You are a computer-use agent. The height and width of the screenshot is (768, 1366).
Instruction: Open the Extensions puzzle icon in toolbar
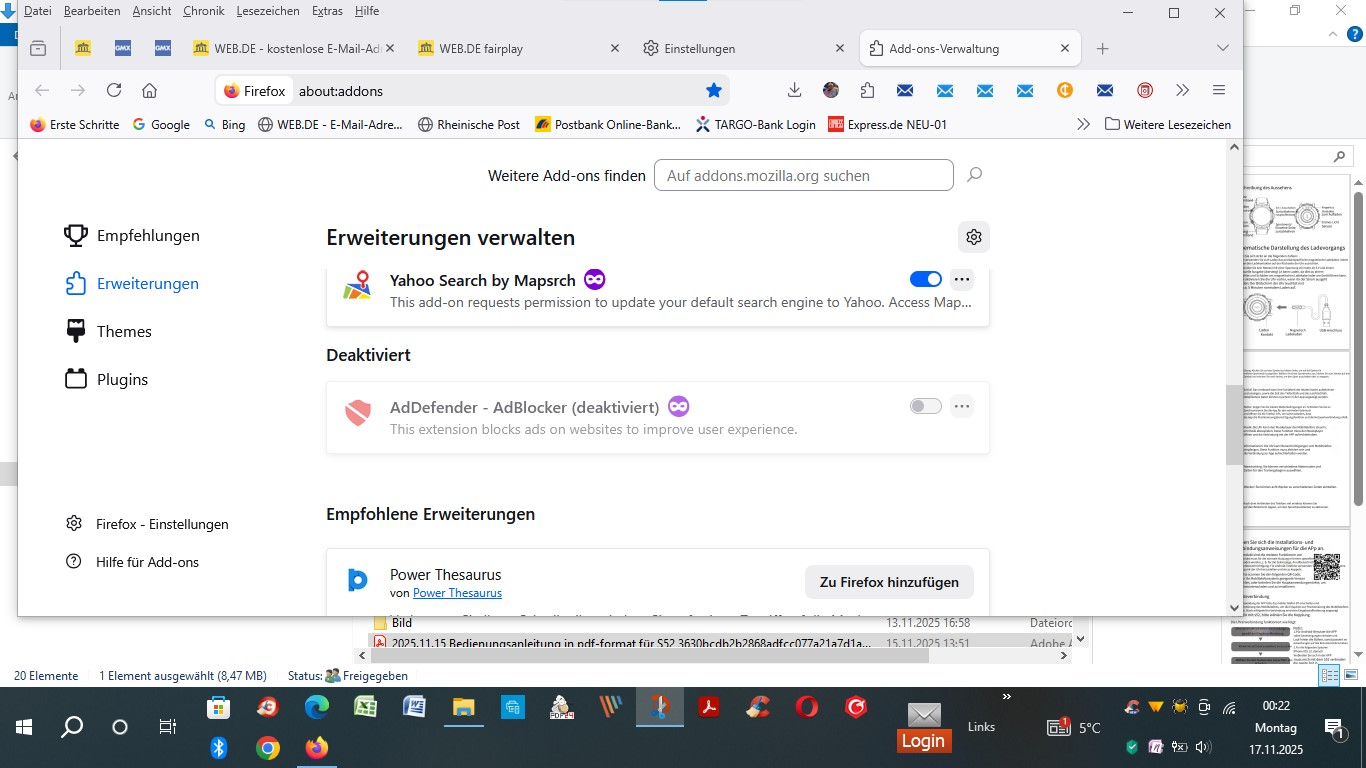pos(867,90)
